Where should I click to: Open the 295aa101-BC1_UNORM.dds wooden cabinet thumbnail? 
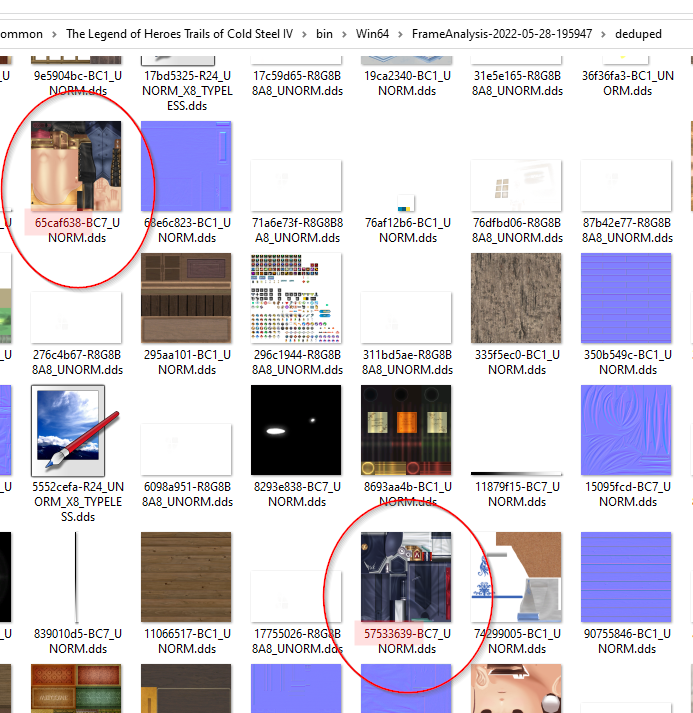pos(186,298)
